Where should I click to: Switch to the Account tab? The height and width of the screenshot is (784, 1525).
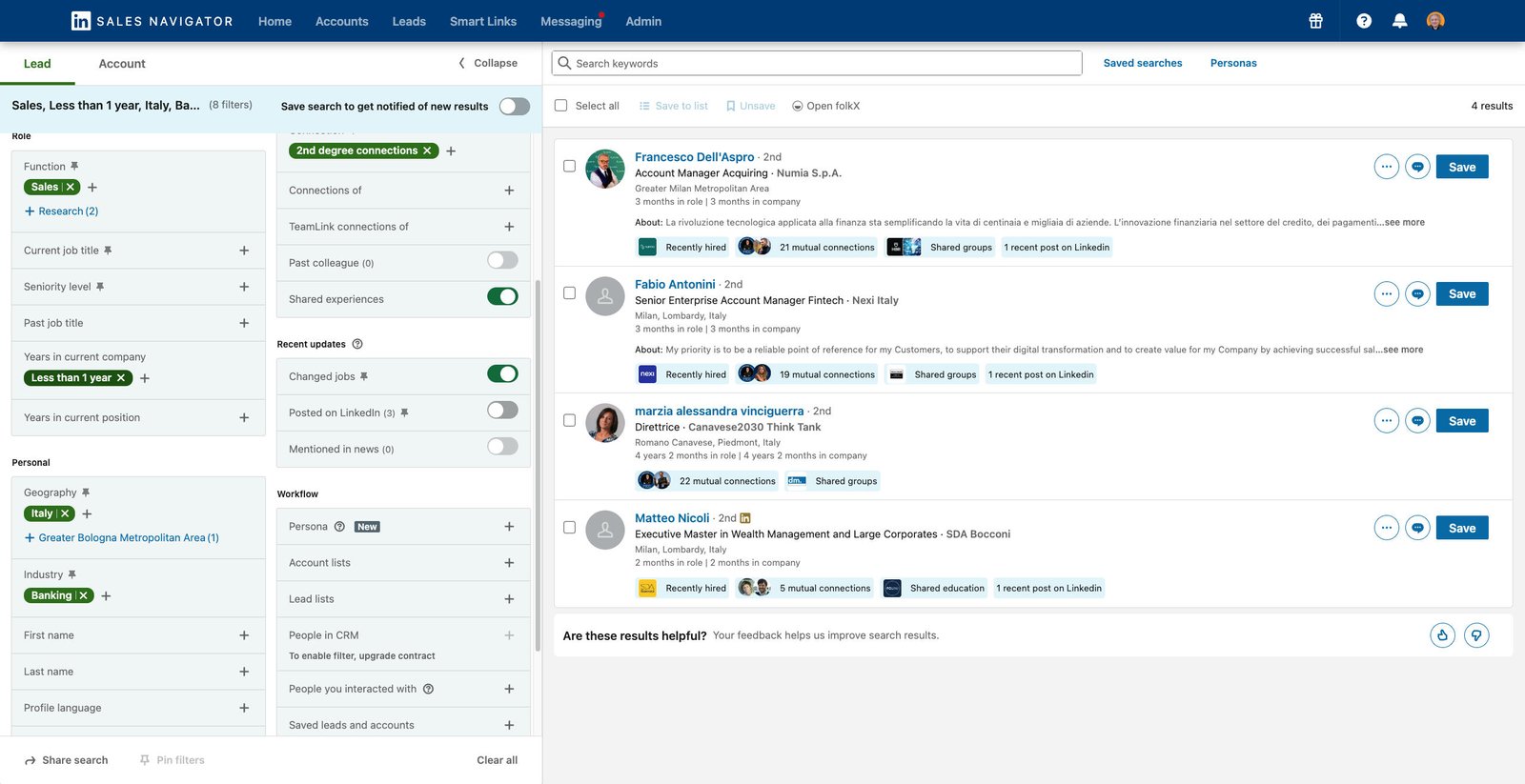tap(122, 64)
